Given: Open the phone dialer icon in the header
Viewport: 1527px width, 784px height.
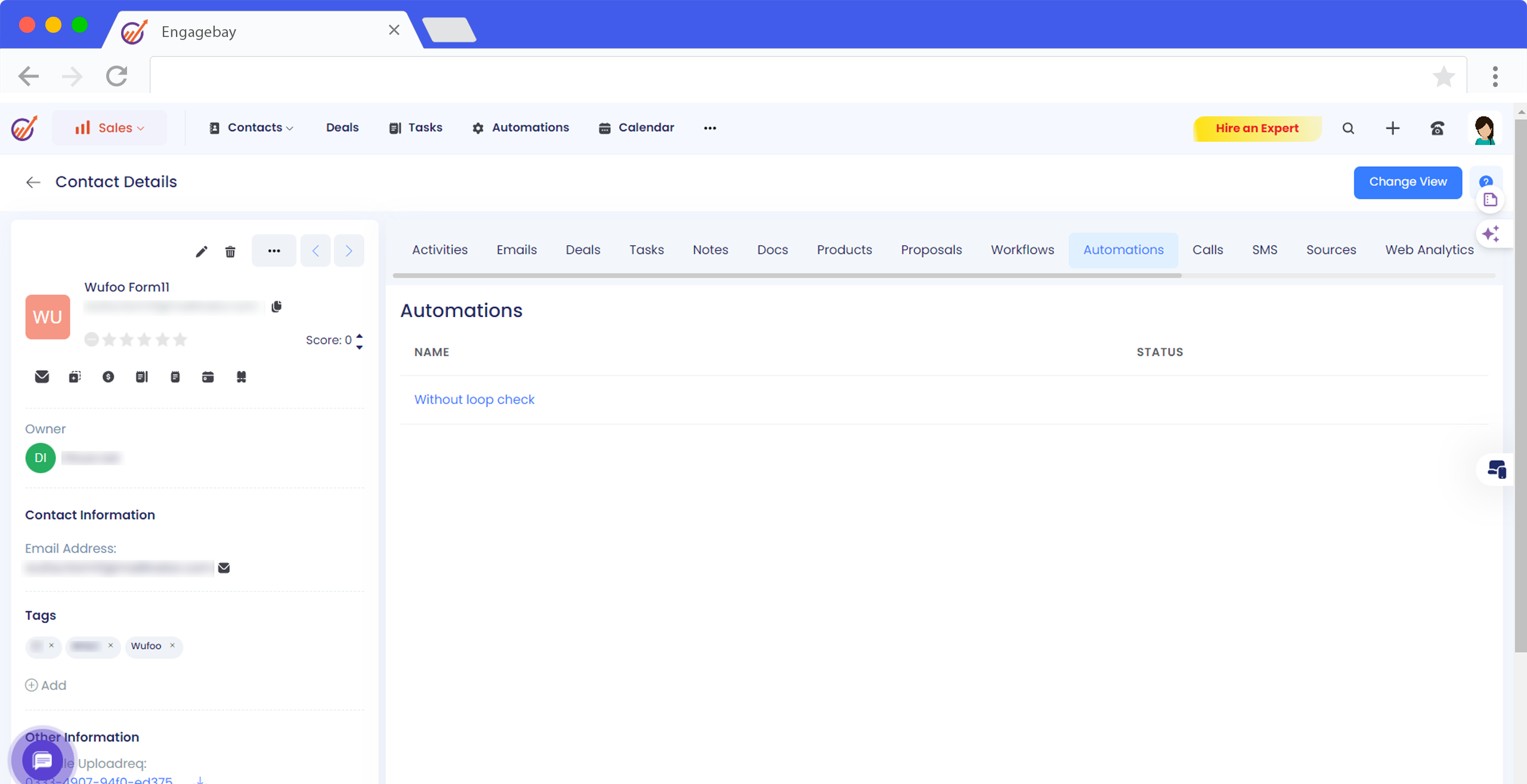Looking at the screenshot, I should [x=1437, y=128].
